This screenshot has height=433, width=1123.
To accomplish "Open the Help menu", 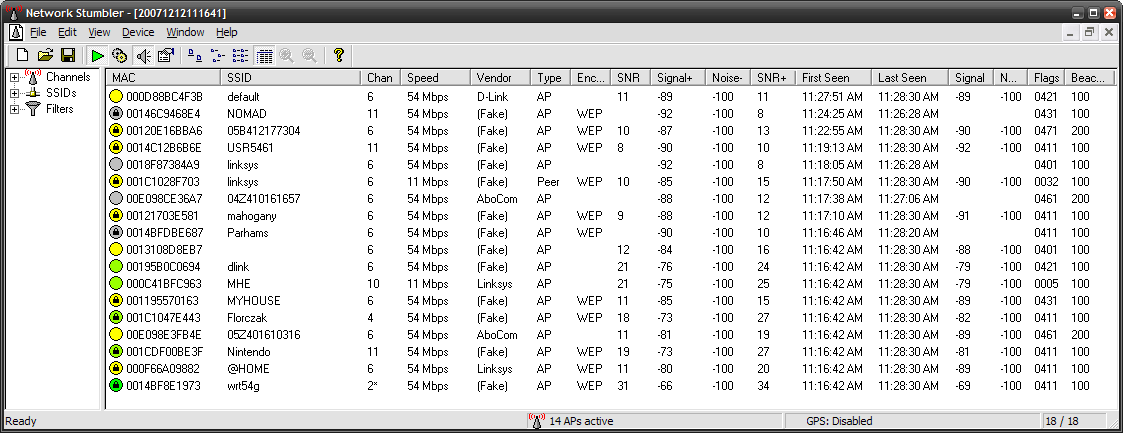I will tap(227, 32).
